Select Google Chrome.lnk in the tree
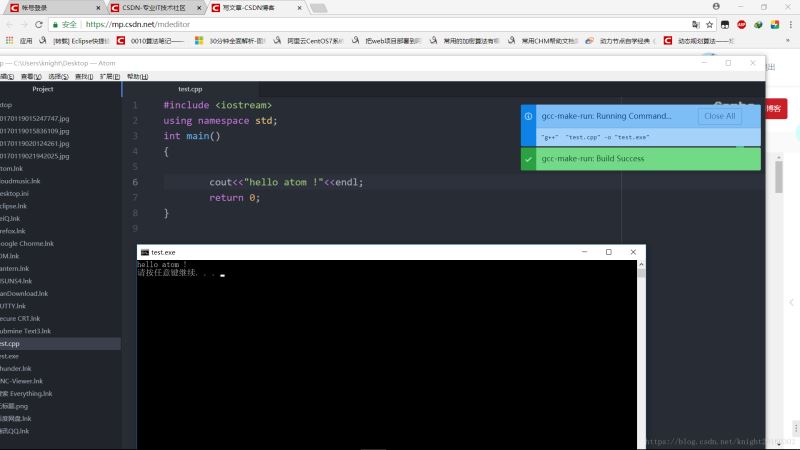The height and width of the screenshot is (450, 800). [x=27, y=244]
